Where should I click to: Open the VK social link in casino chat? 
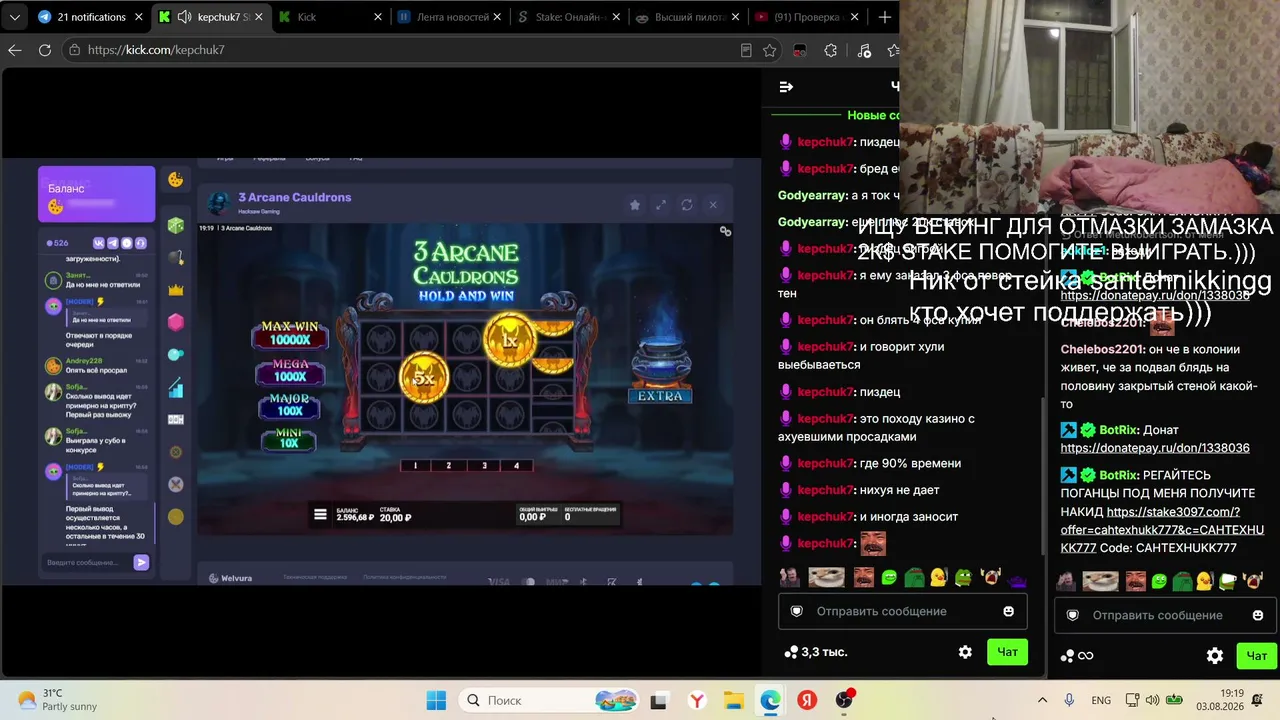pos(99,243)
